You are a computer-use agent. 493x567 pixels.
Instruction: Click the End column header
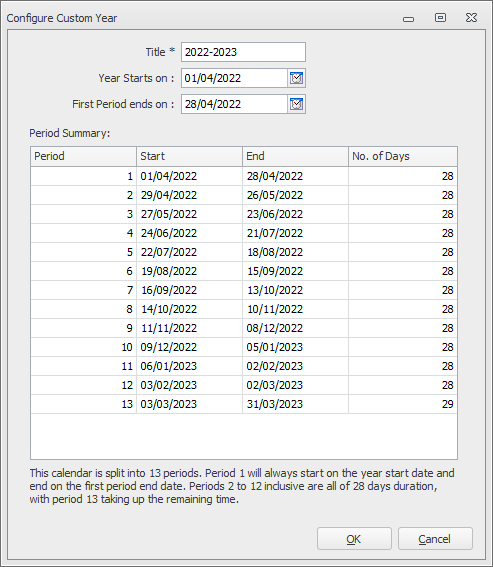tap(296, 156)
